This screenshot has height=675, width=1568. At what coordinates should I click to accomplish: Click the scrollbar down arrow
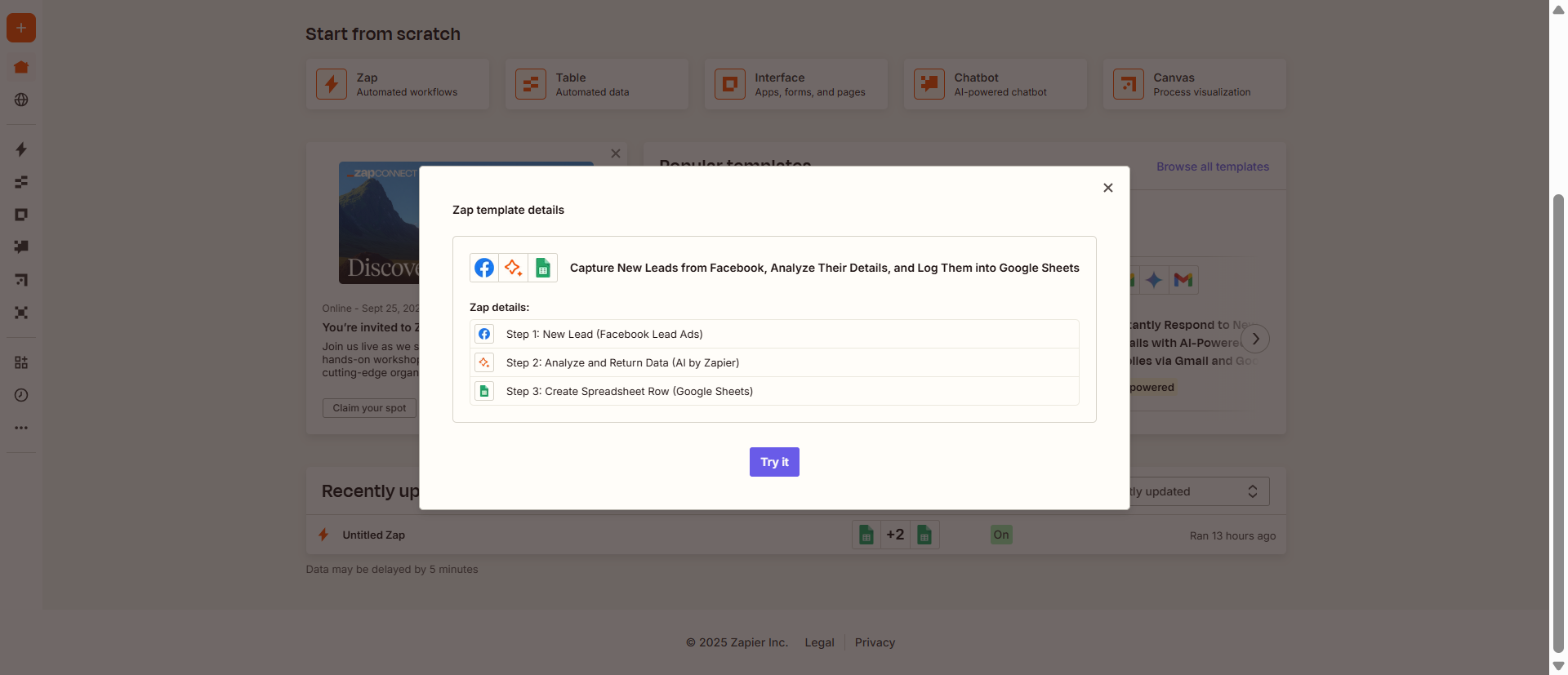[1558, 666]
